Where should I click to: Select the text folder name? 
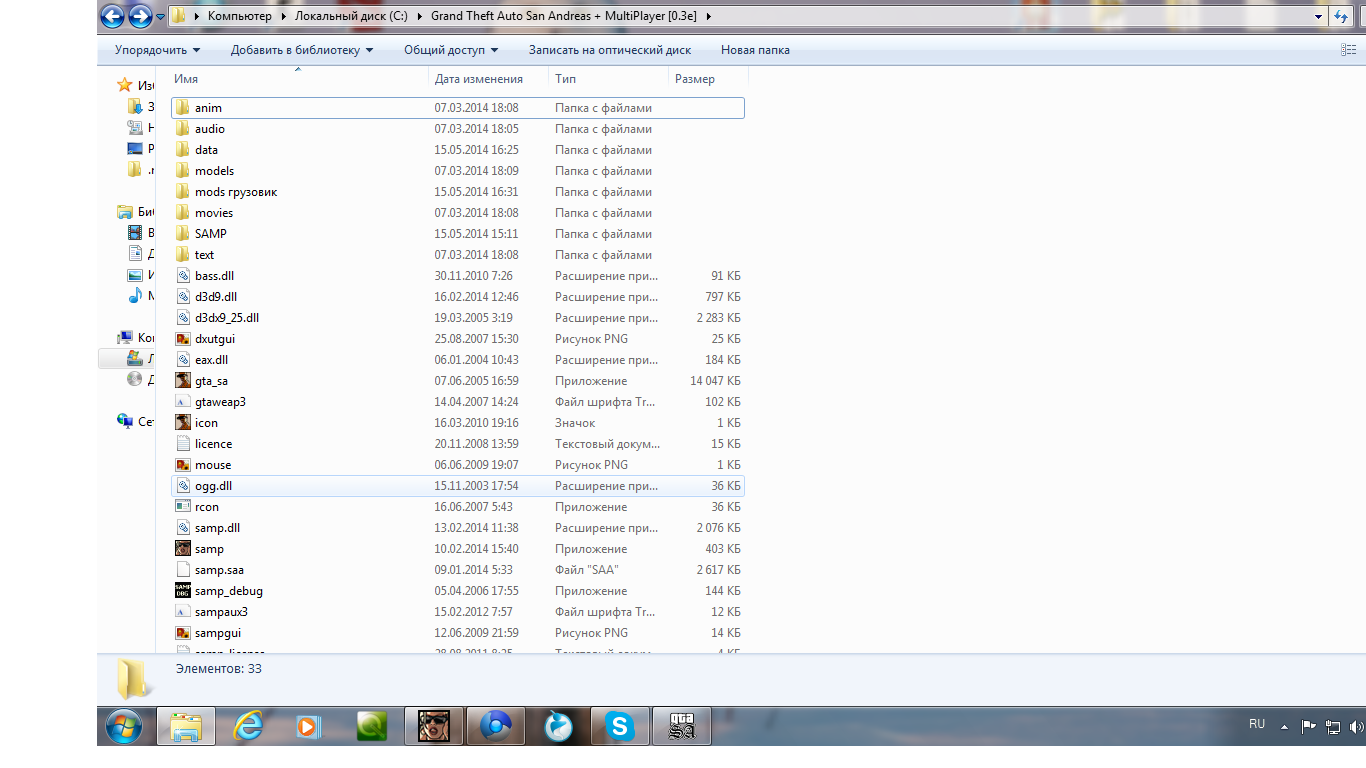click(205, 255)
